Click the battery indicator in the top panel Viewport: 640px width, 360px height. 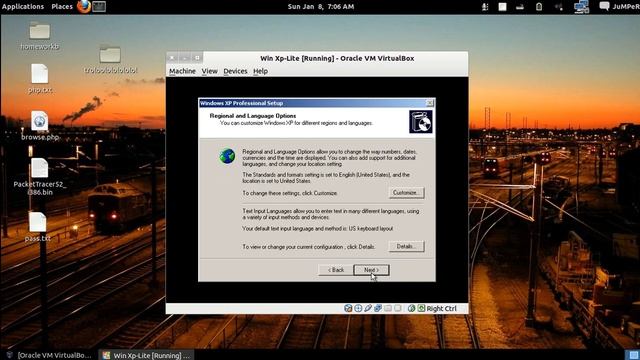(539, 7)
